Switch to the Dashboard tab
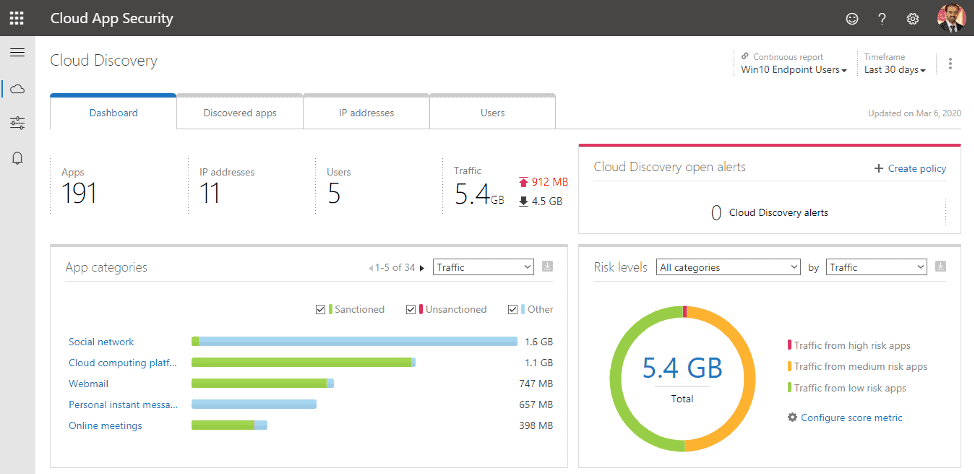 pyautogui.click(x=114, y=112)
